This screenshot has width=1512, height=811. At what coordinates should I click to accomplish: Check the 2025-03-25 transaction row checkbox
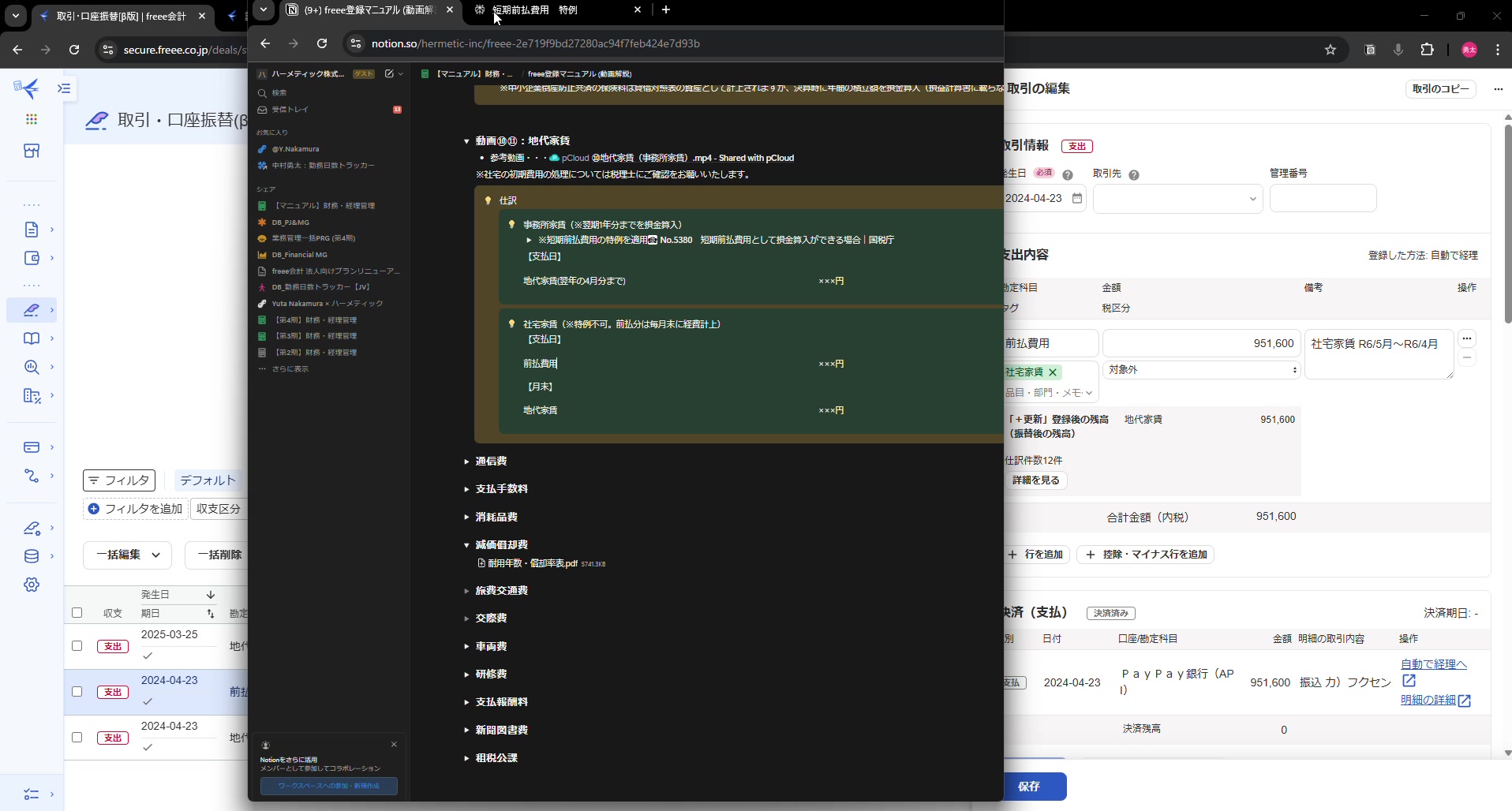pos(77,645)
